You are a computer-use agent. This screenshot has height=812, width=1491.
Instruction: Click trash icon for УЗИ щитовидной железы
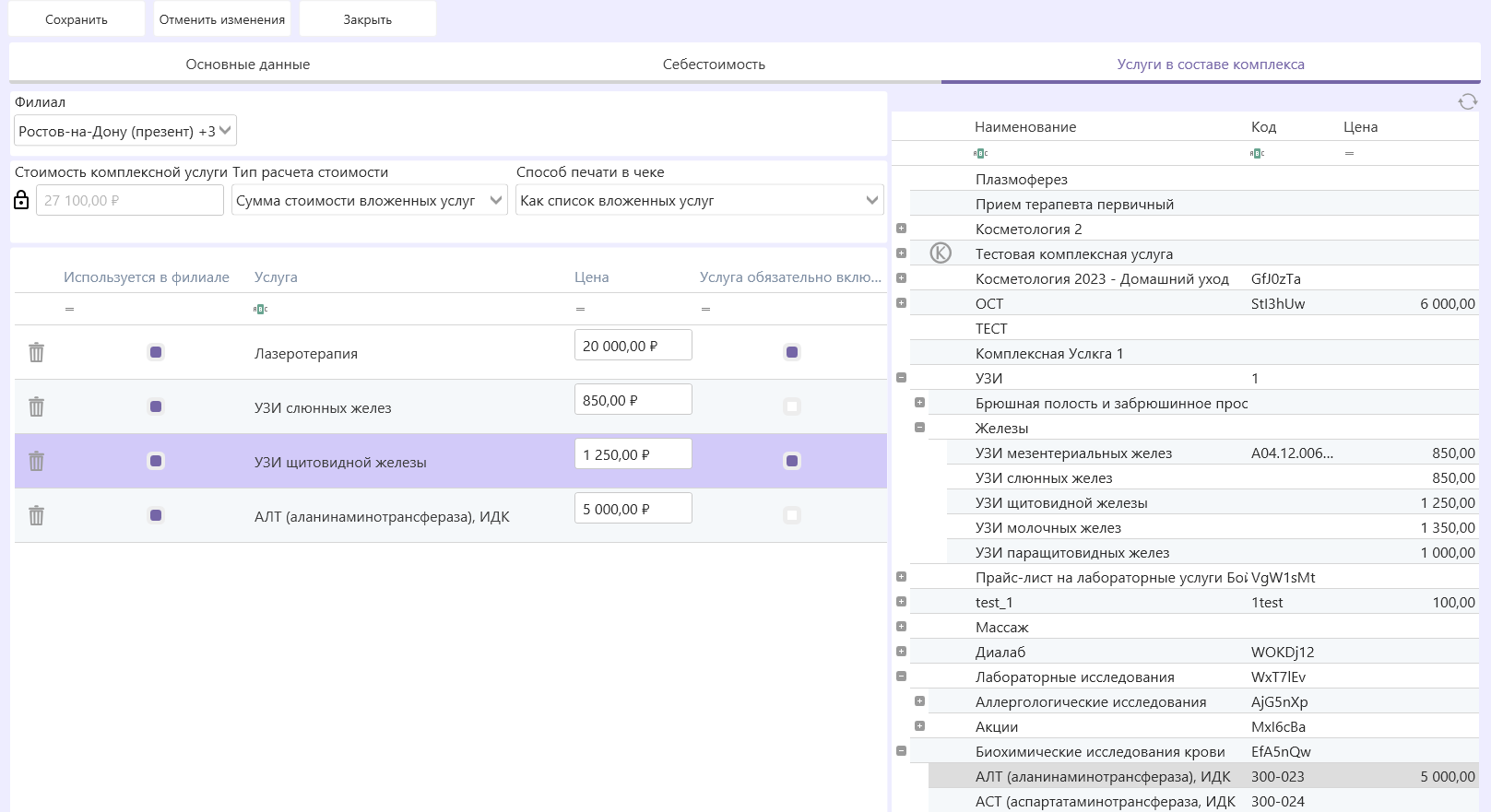(x=36, y=461)
